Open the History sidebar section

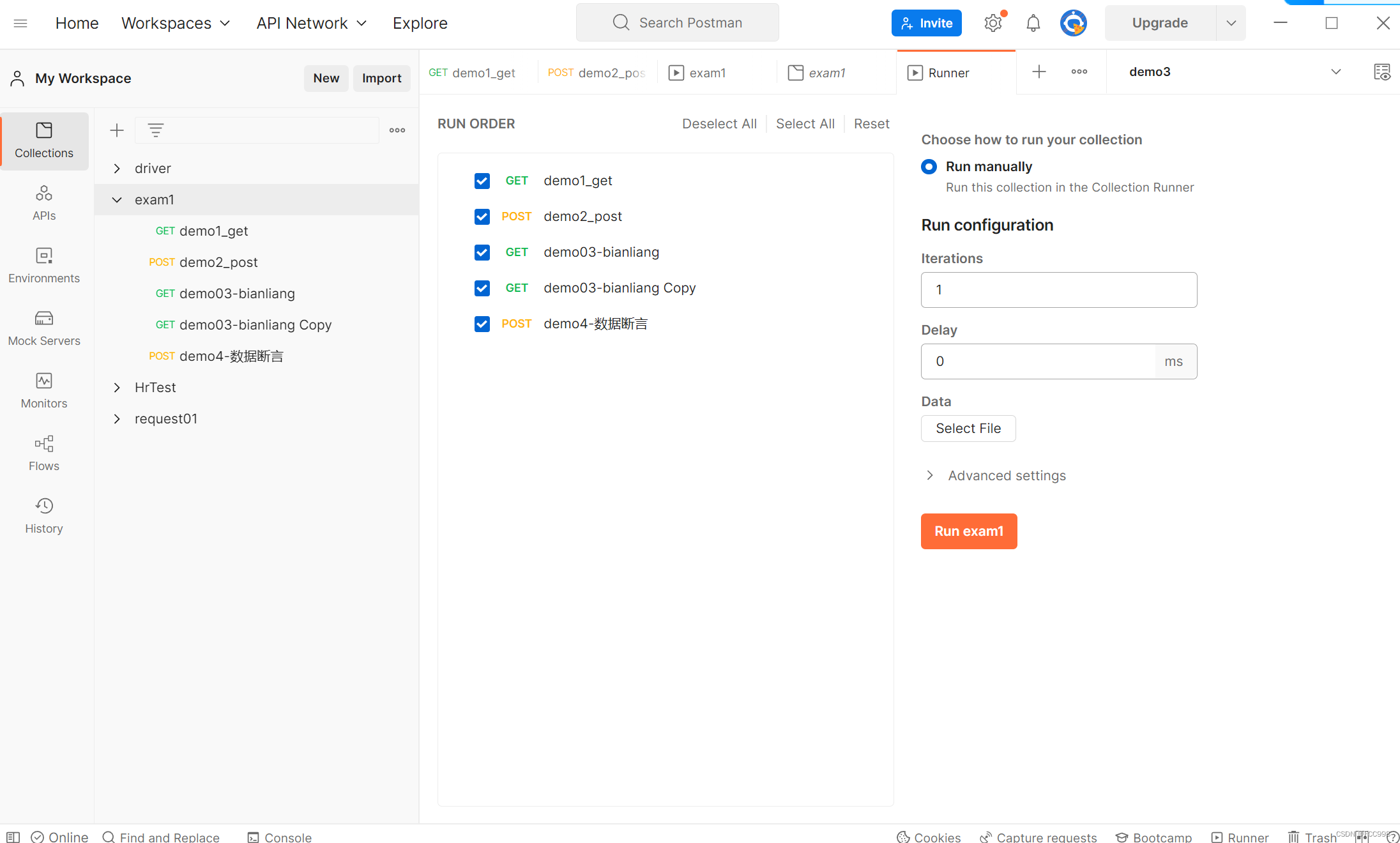[x=44, y=516]
